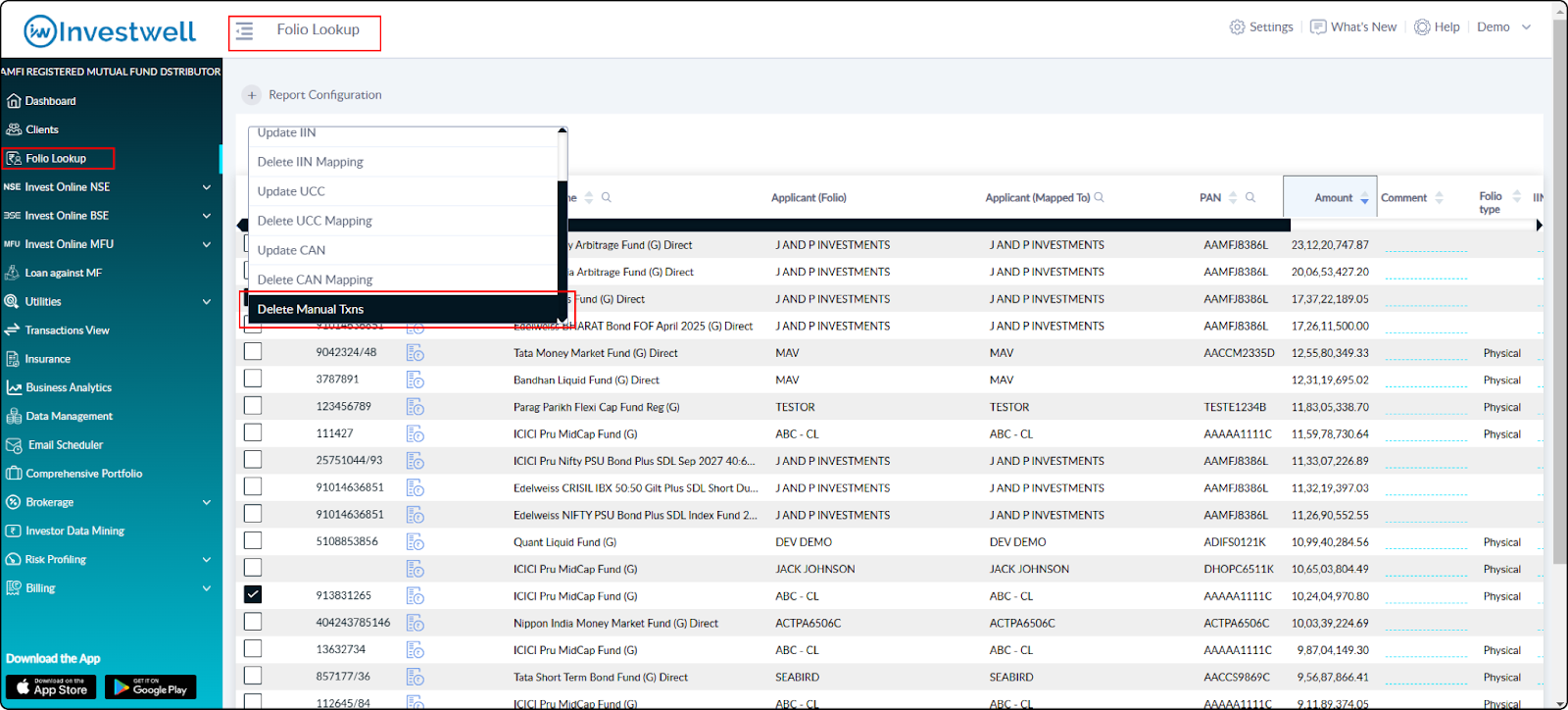Tick the checkbox for folio 3787891

(253, 379)
